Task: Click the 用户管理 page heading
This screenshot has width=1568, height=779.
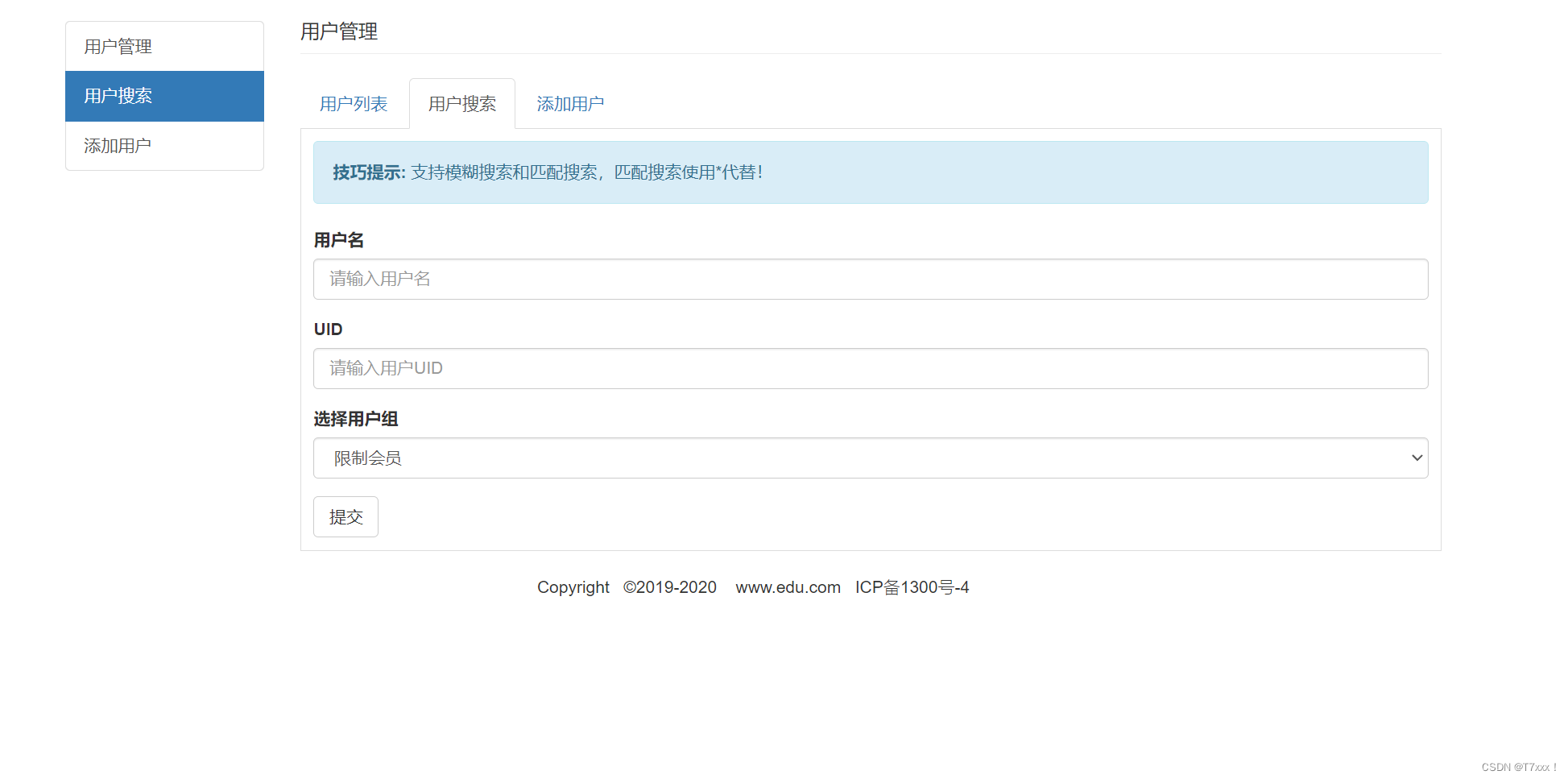Action: (339, 31)
